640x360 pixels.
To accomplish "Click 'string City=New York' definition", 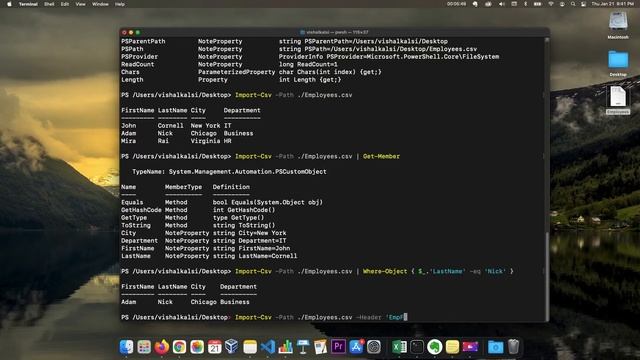I will [x=249, y=233].
